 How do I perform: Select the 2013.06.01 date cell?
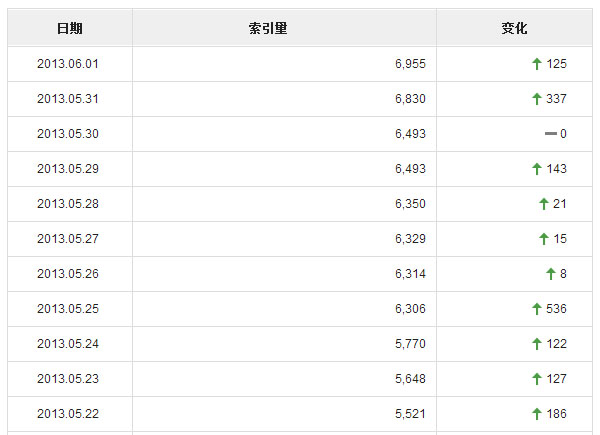pos(68,64)
